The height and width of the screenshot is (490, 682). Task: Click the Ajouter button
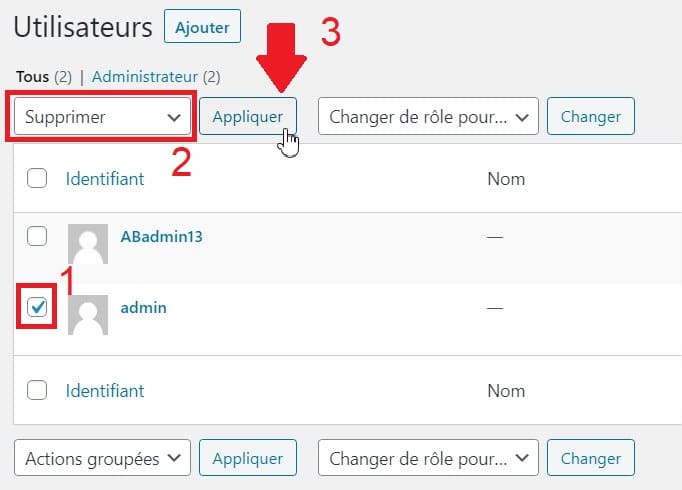coord(201,28)
